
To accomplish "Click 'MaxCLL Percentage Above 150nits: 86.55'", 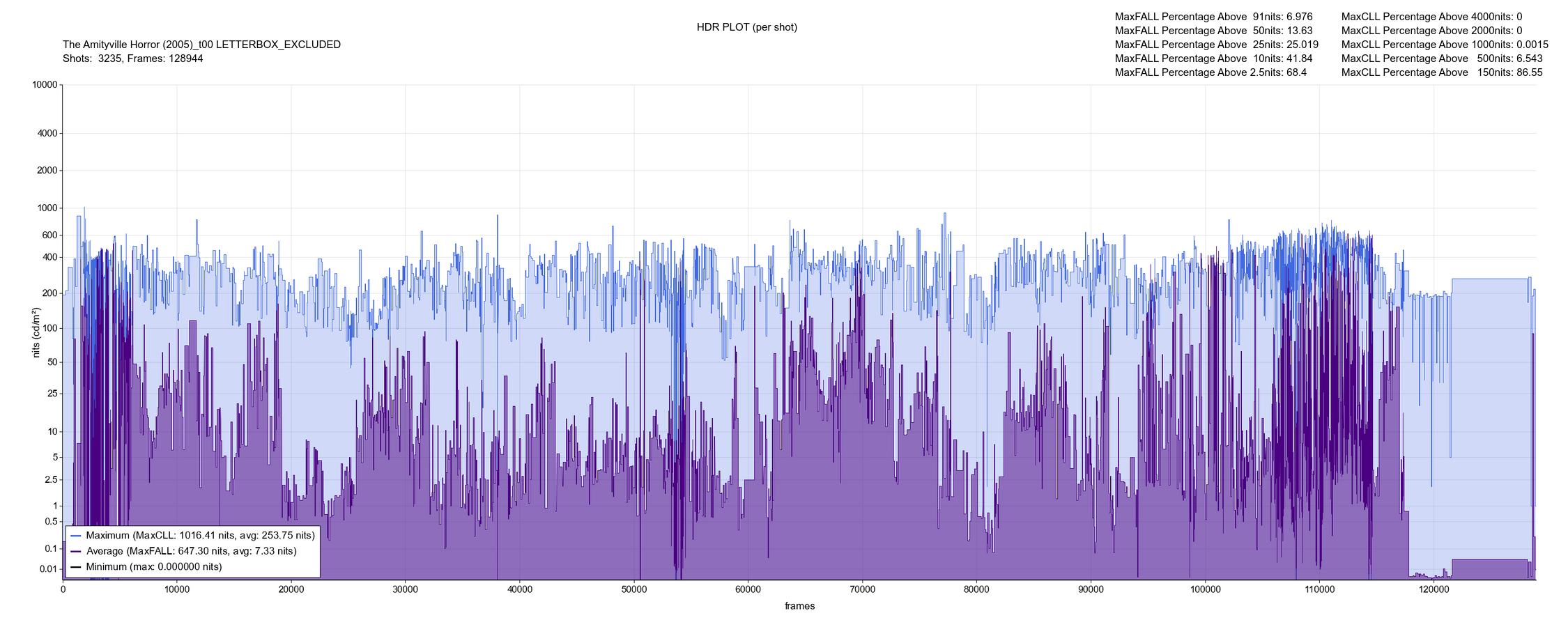I will [x=1442, y=72].
